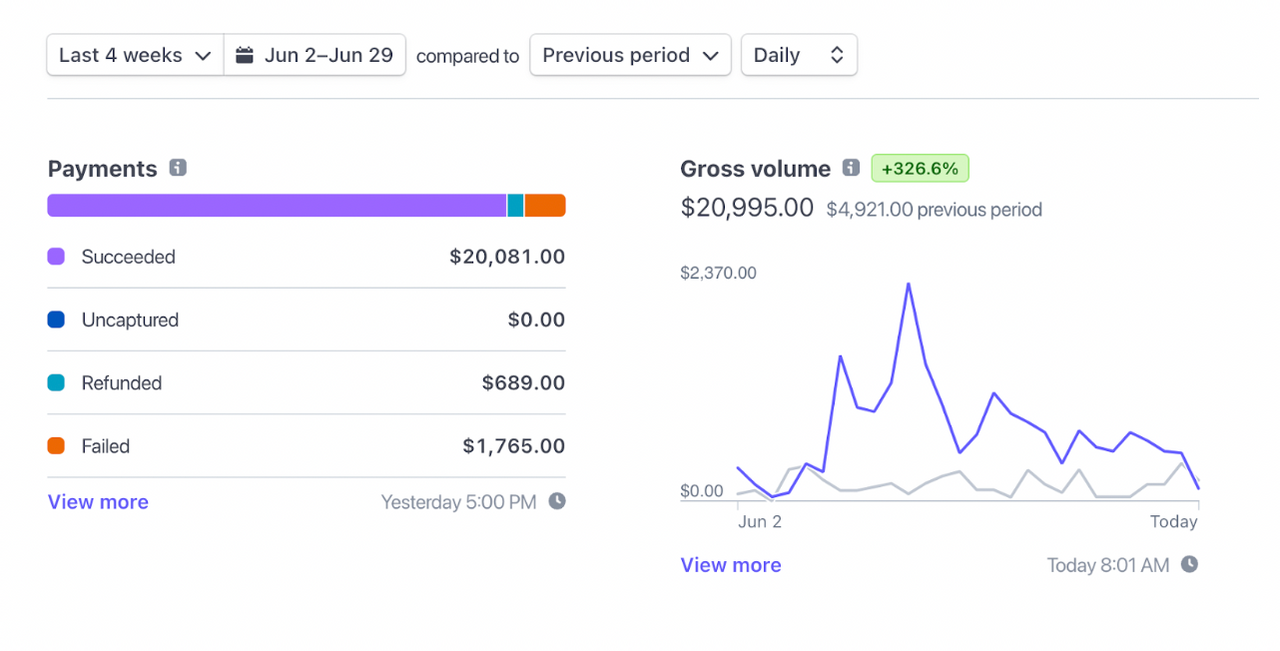Viewport: 1280px width, 651px height.
Task: Click the peak of the gross volume line
Action: tap(908, 285)
